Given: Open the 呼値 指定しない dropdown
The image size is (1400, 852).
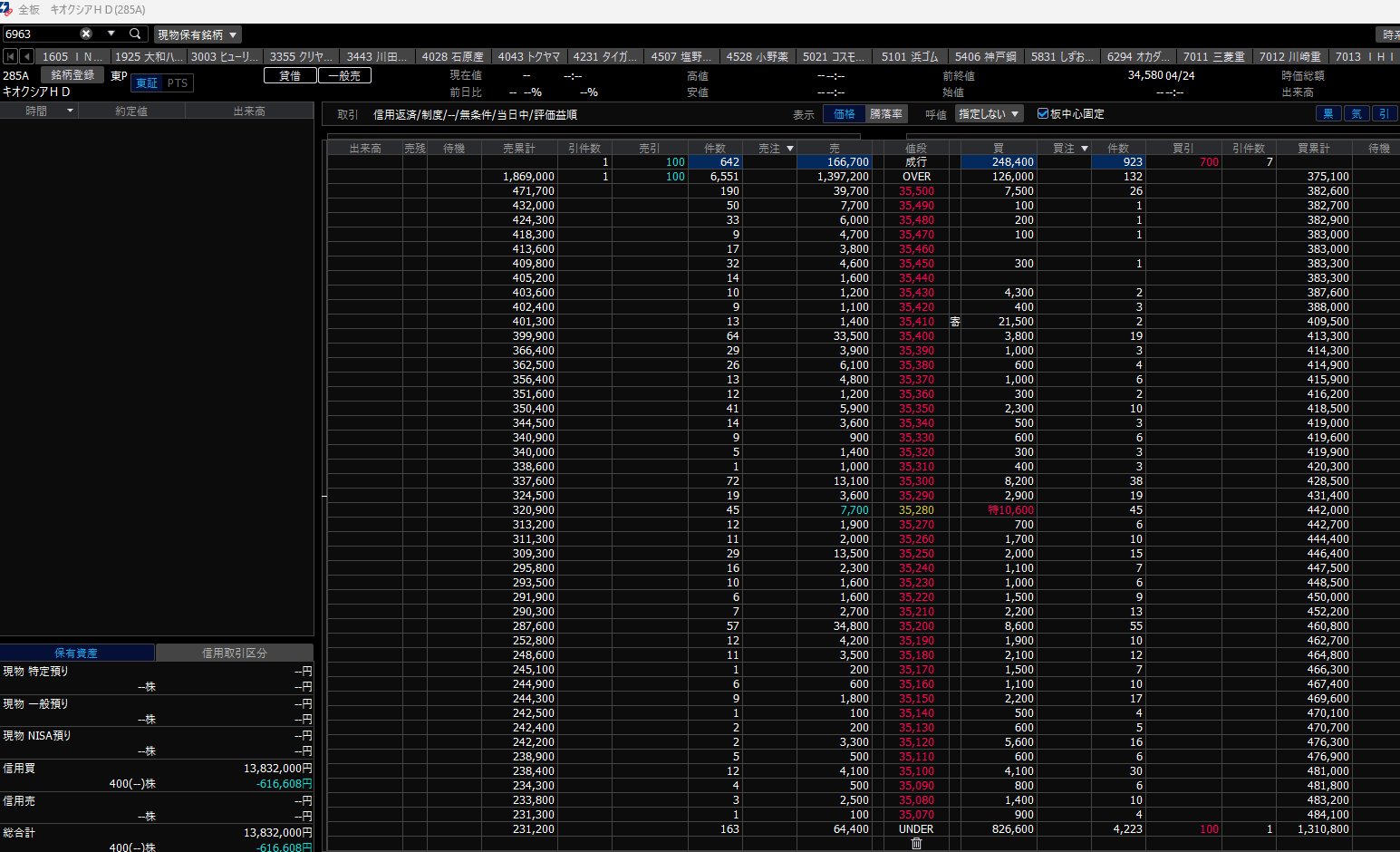Looking at the screenshot, I should coord(989,114).
